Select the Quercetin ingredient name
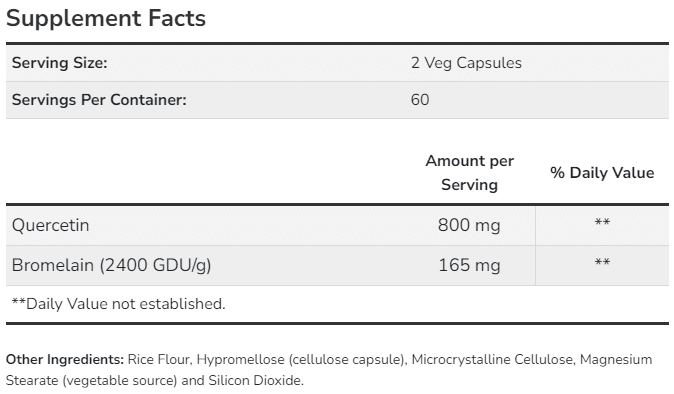Viewport: 674px width, 394px height. (50, 226)
